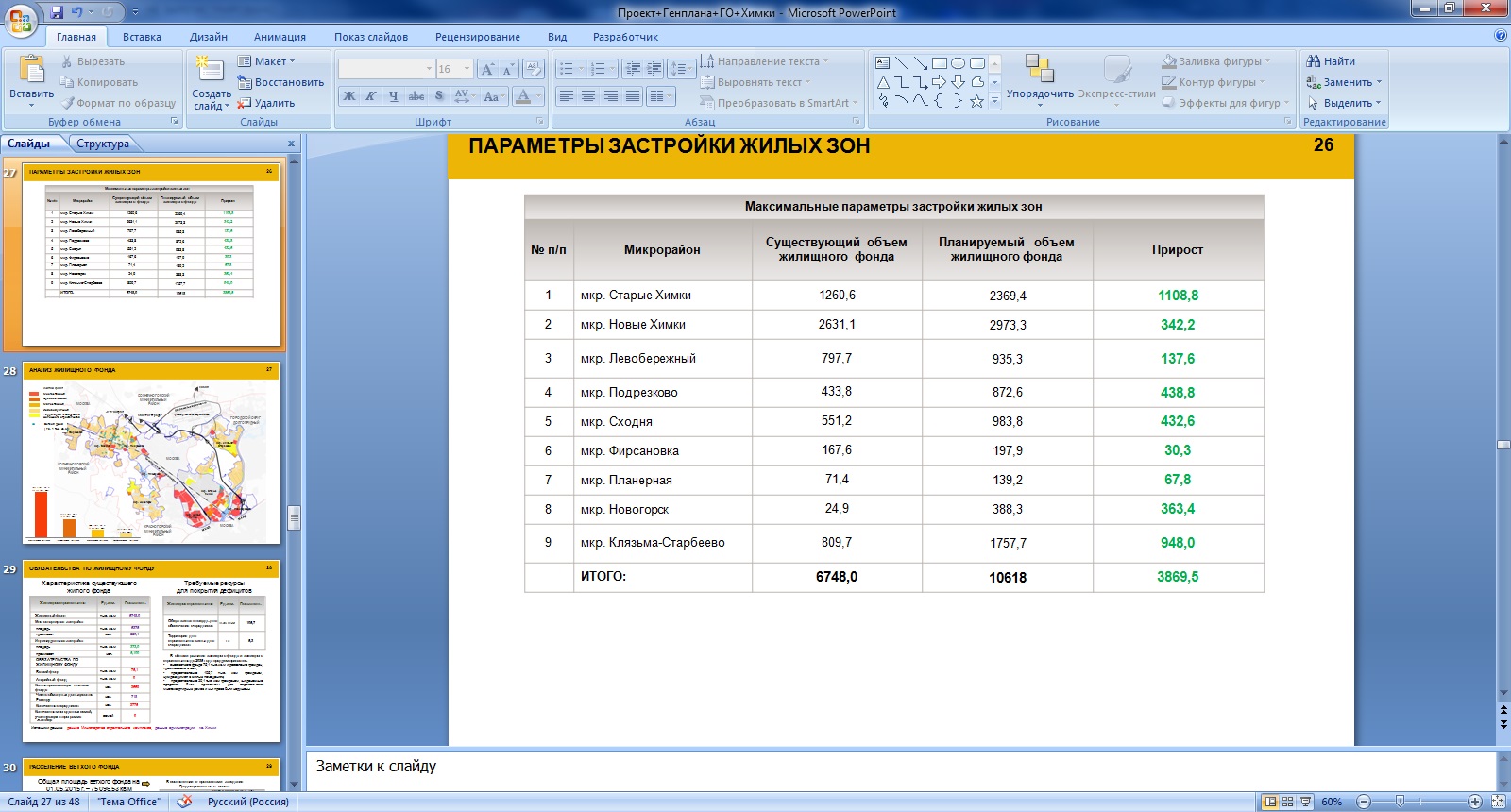Select the Right Arrow block shape
1511x812 pixels.
pos(939,82)
